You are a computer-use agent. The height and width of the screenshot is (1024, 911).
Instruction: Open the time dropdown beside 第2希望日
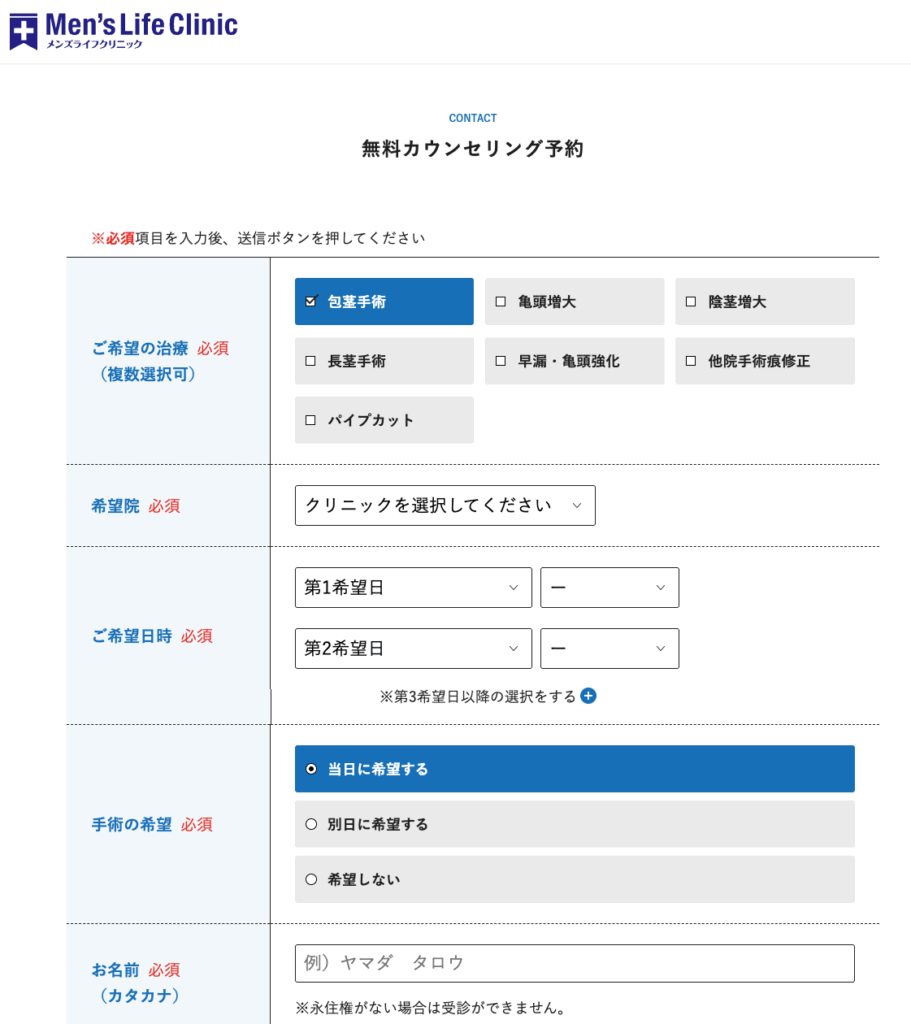click(x=610, y=648)
